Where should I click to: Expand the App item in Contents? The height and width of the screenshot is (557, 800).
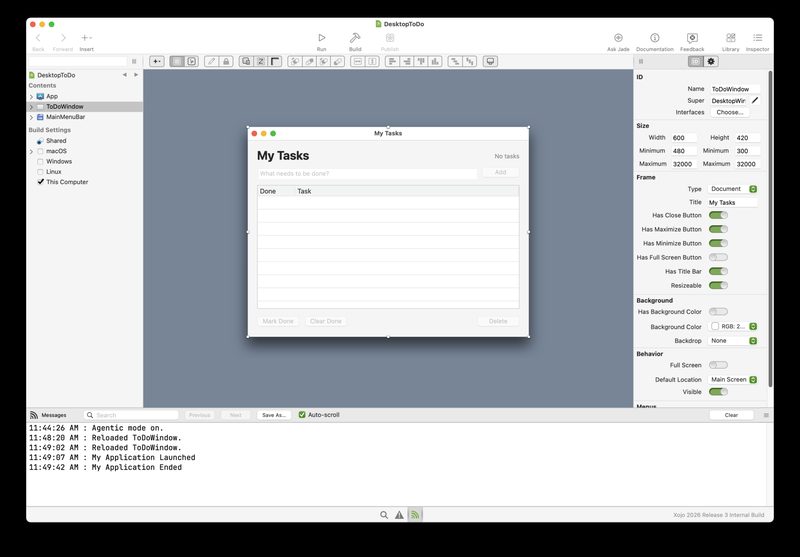pos(31,96)
